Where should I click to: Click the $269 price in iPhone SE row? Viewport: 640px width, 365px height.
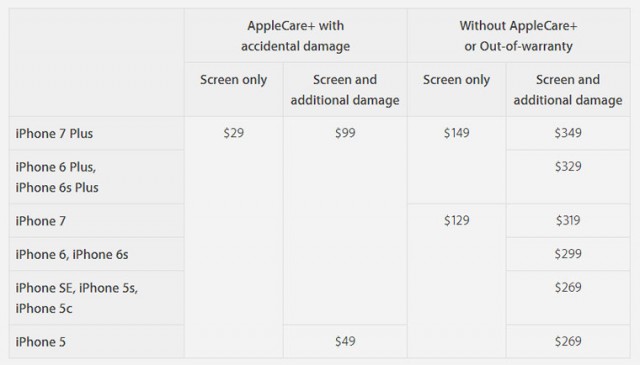click(x=568, y=287)
